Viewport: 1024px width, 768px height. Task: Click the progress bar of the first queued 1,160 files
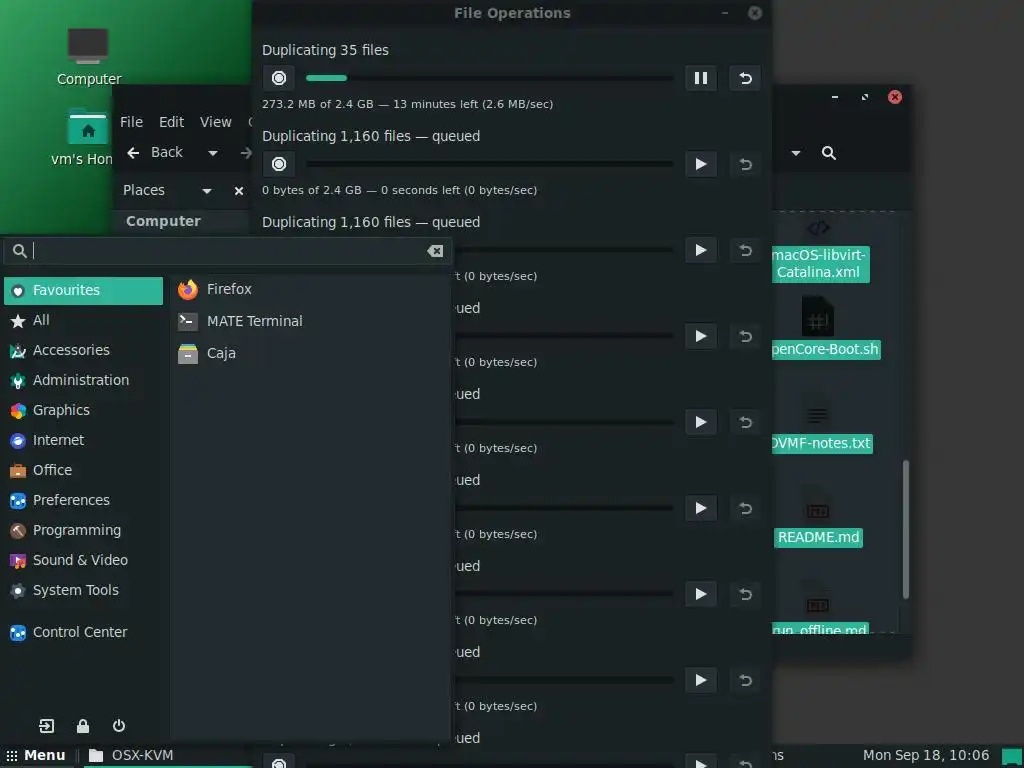click(x=489, y=165)
